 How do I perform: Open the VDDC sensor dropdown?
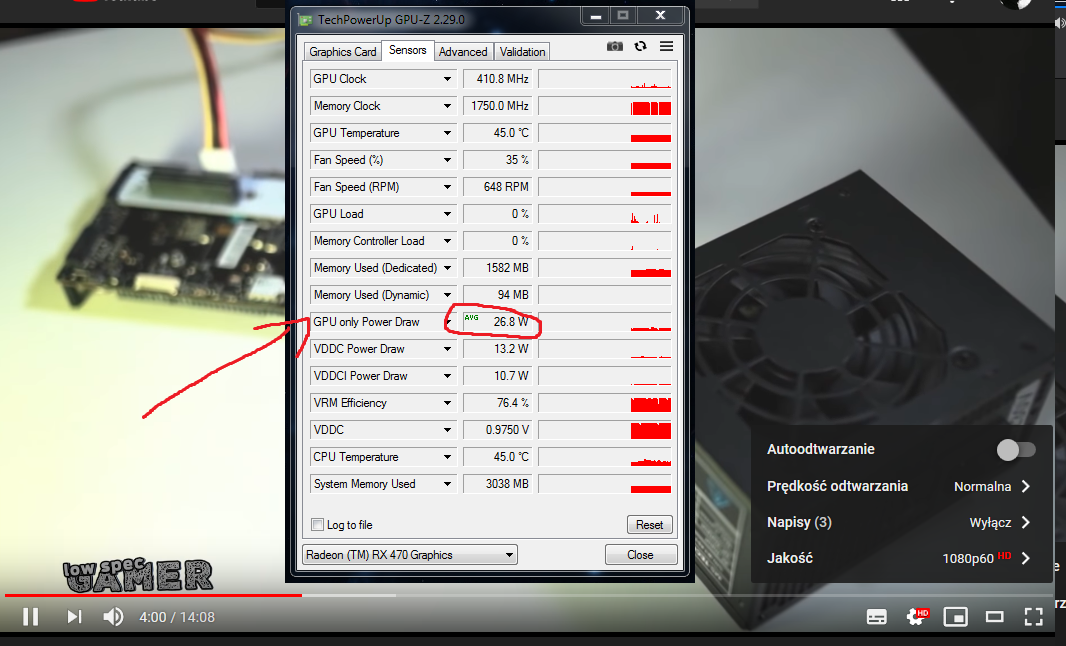pyautogui.click(x=447, y=430)
